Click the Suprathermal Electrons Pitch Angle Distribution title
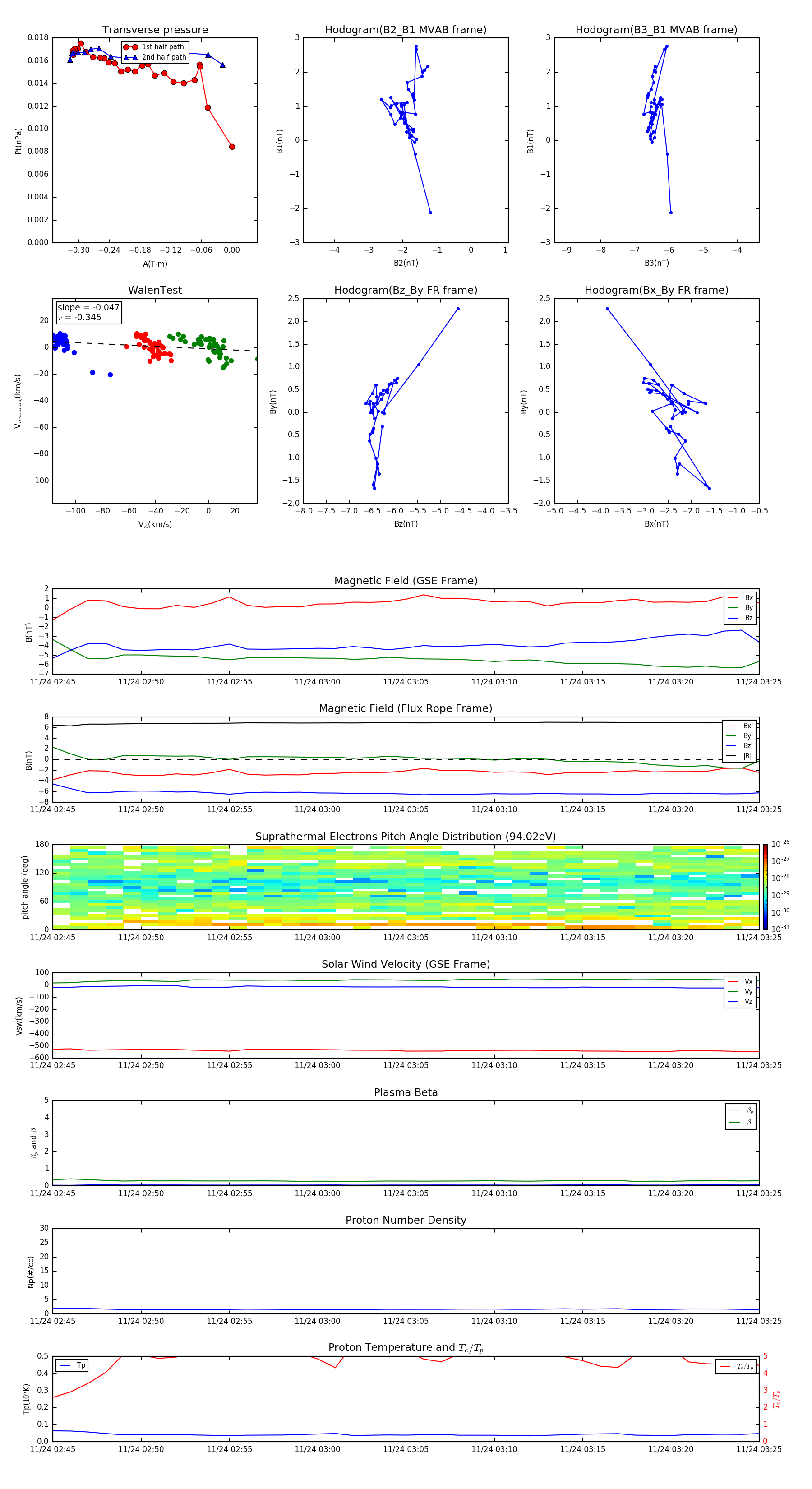Viewport: 812px width, 1489px height. tap(406, 837)
